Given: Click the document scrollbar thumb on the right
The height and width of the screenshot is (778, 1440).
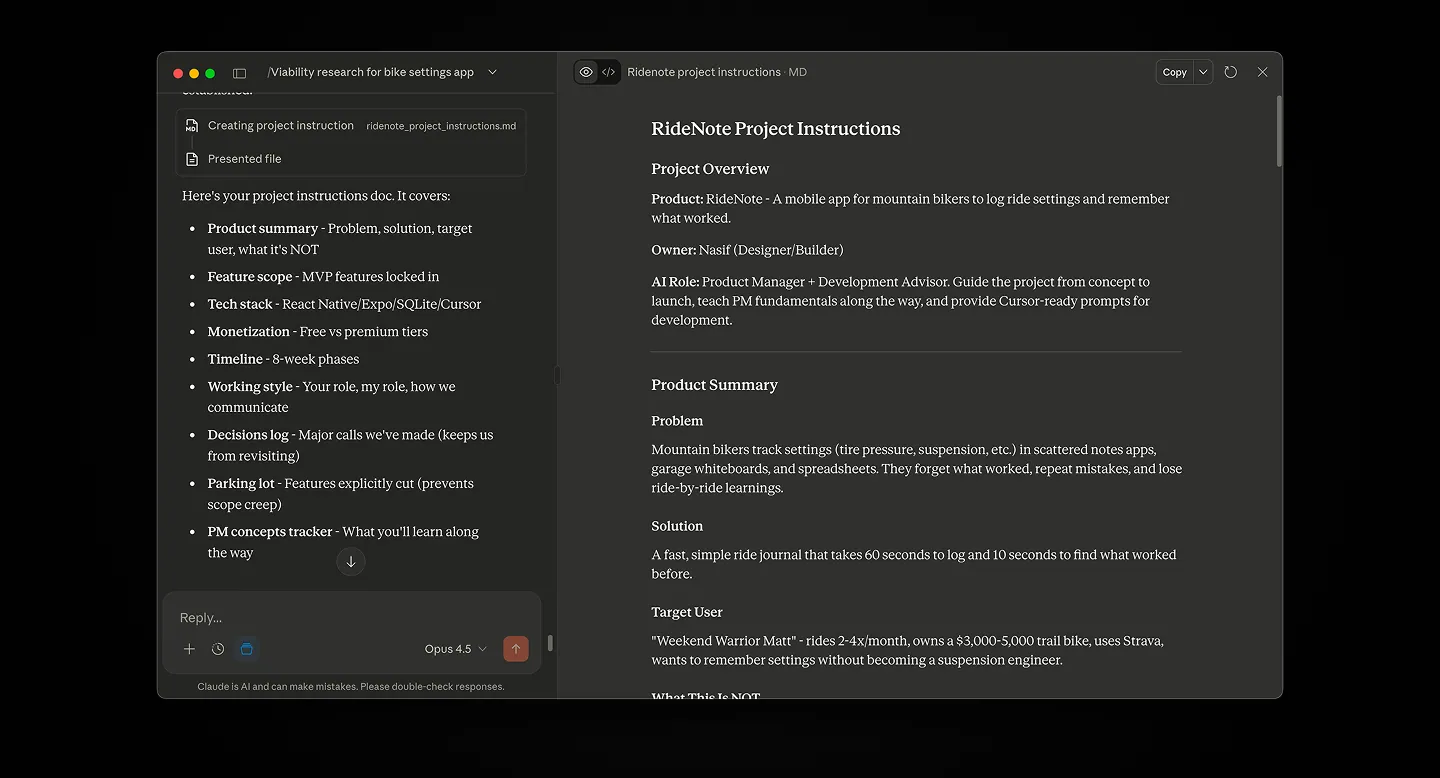Looking at the screenshot, I should click(1277, 131).
